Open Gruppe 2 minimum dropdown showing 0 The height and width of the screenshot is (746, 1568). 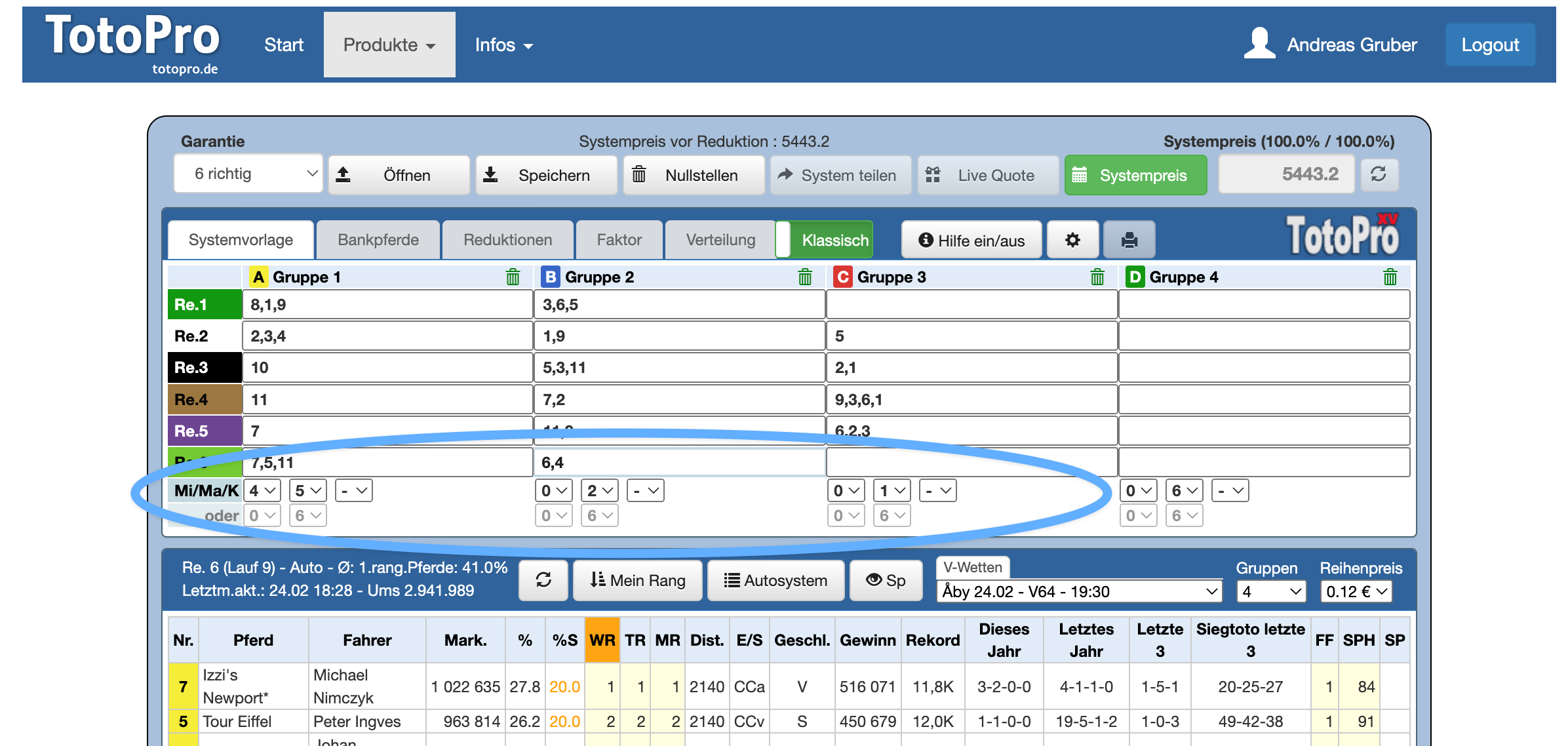555,490
